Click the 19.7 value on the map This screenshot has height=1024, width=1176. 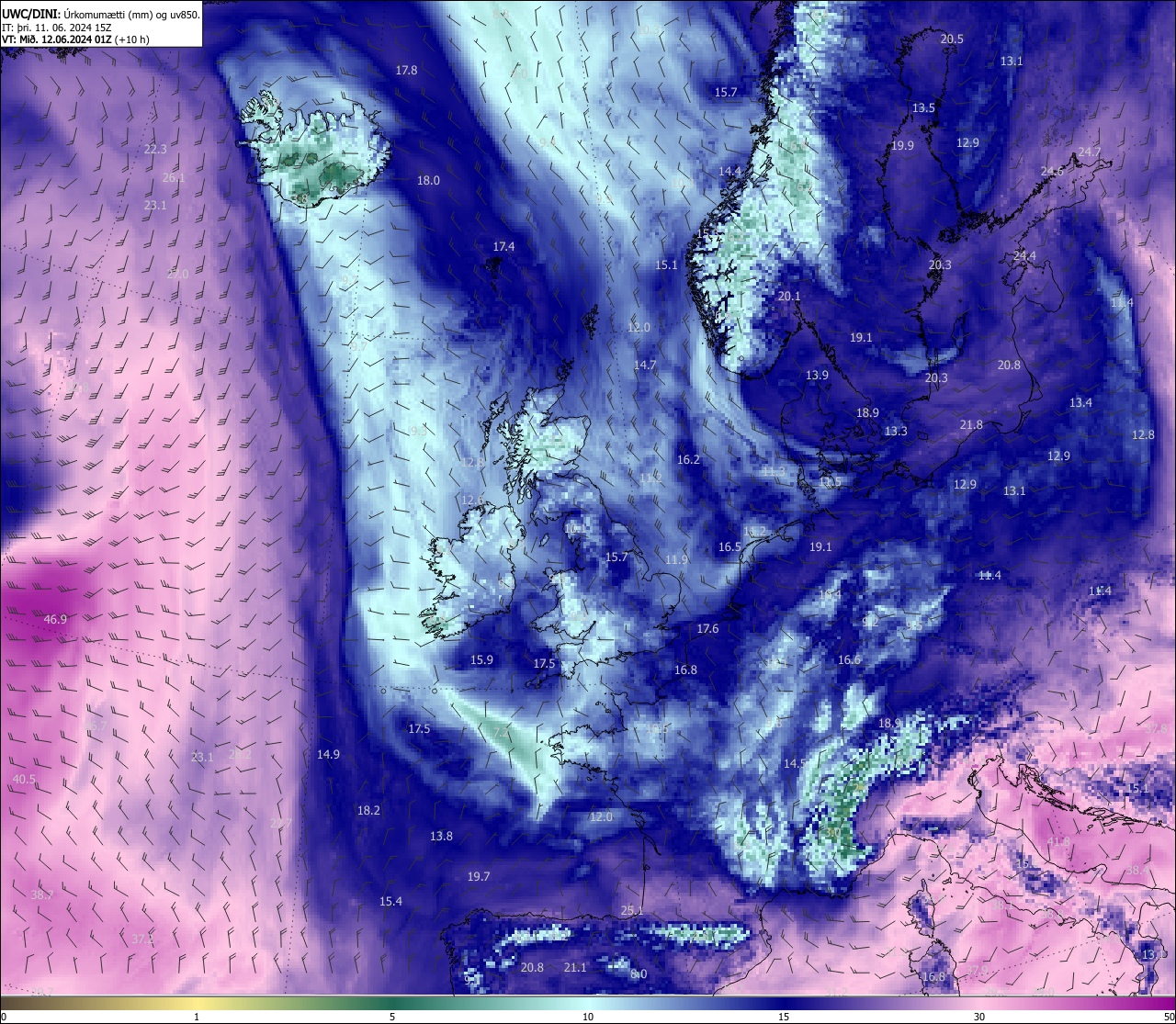coord(479,877)
